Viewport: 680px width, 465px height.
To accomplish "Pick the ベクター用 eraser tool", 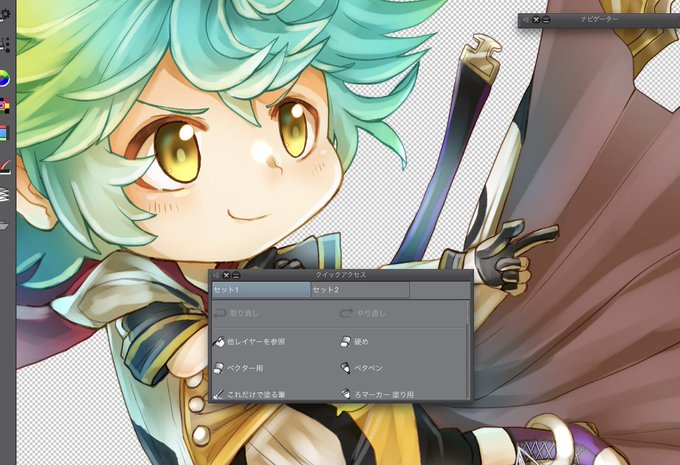I will [239, 368].
